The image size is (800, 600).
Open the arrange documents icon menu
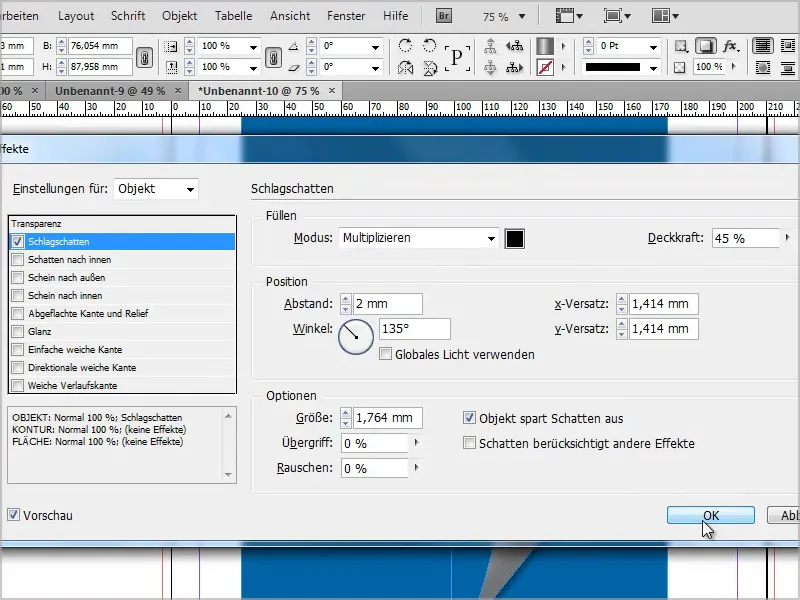tap(665, 16)
